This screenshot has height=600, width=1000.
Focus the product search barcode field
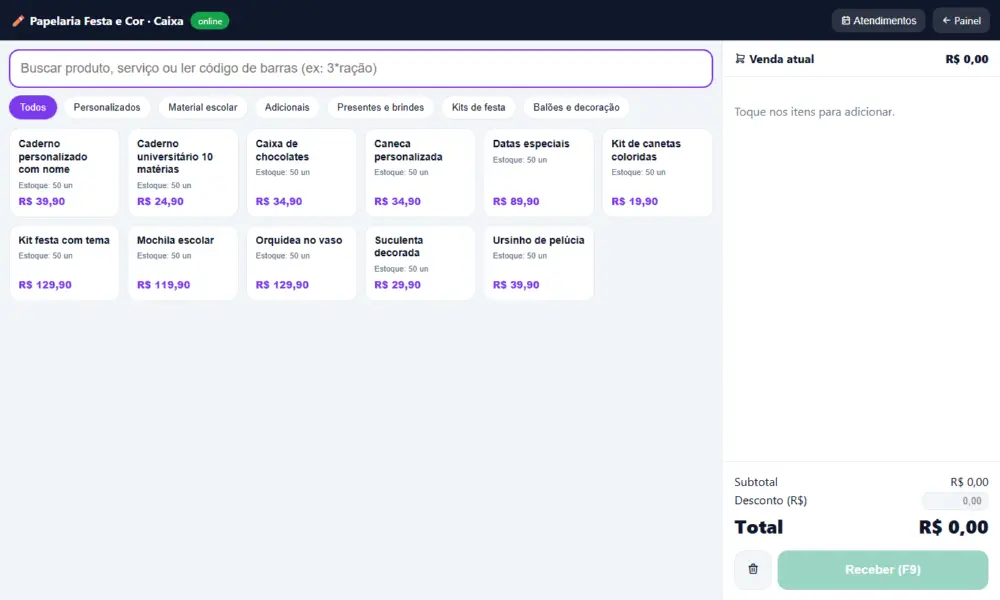[361, 68]
